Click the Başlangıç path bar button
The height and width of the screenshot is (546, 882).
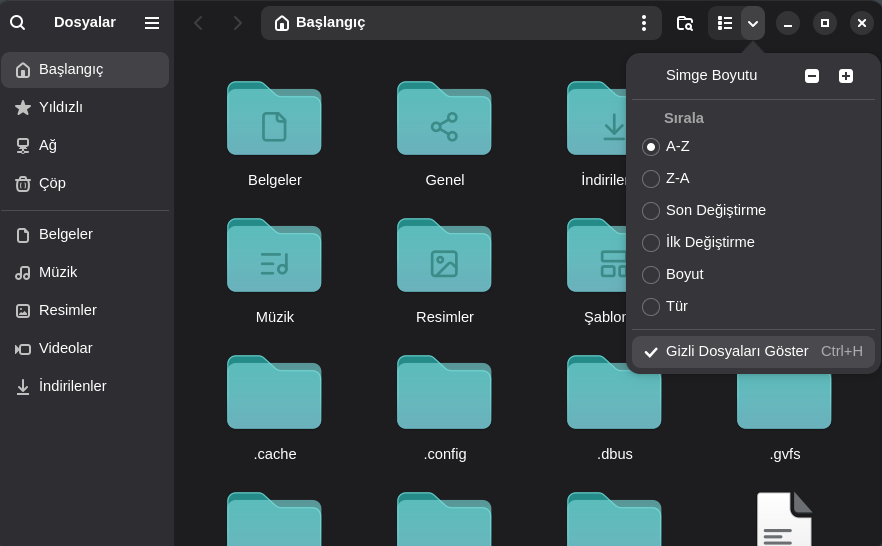coord(320,23)
